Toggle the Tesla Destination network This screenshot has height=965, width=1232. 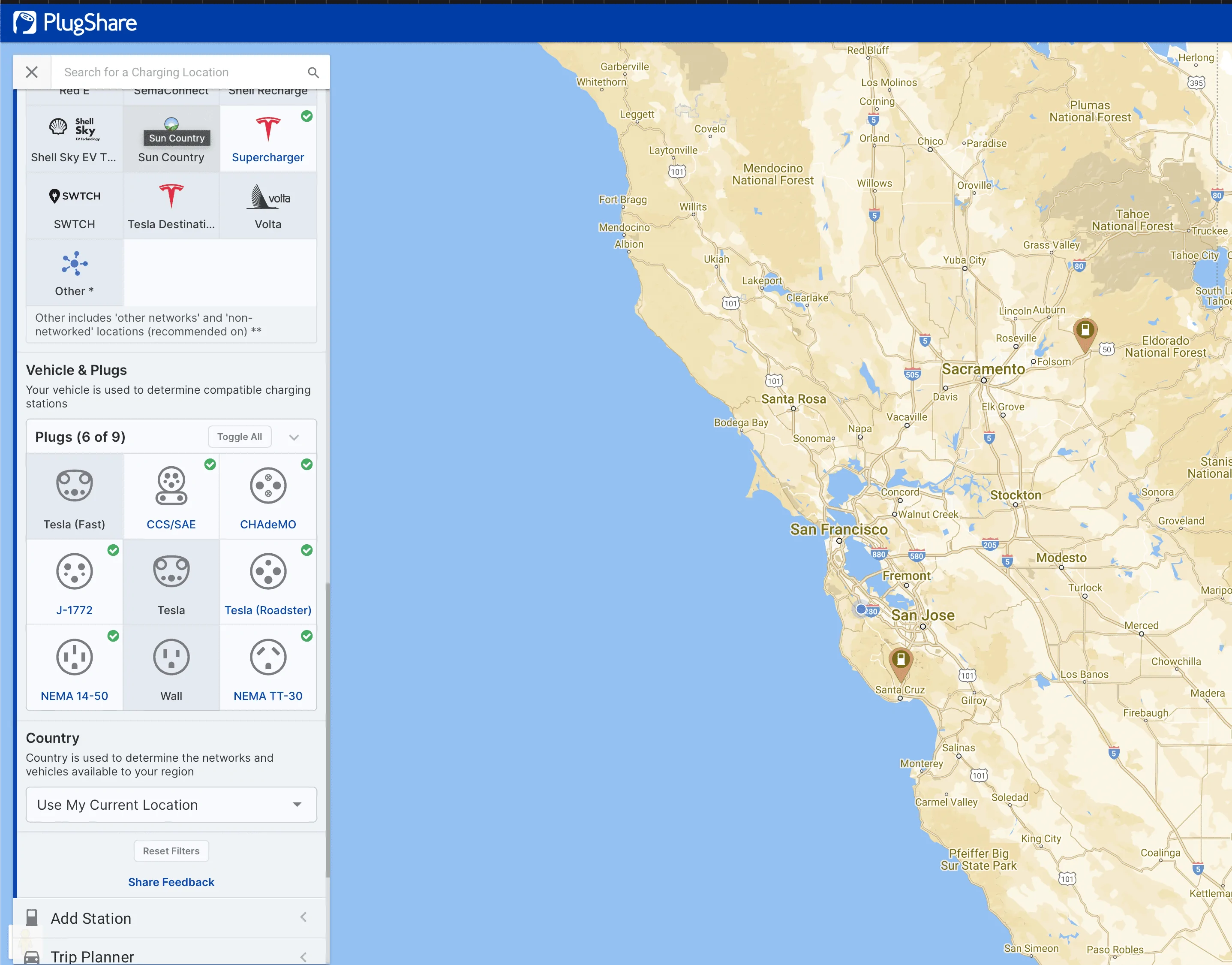[x=171, y=206]
